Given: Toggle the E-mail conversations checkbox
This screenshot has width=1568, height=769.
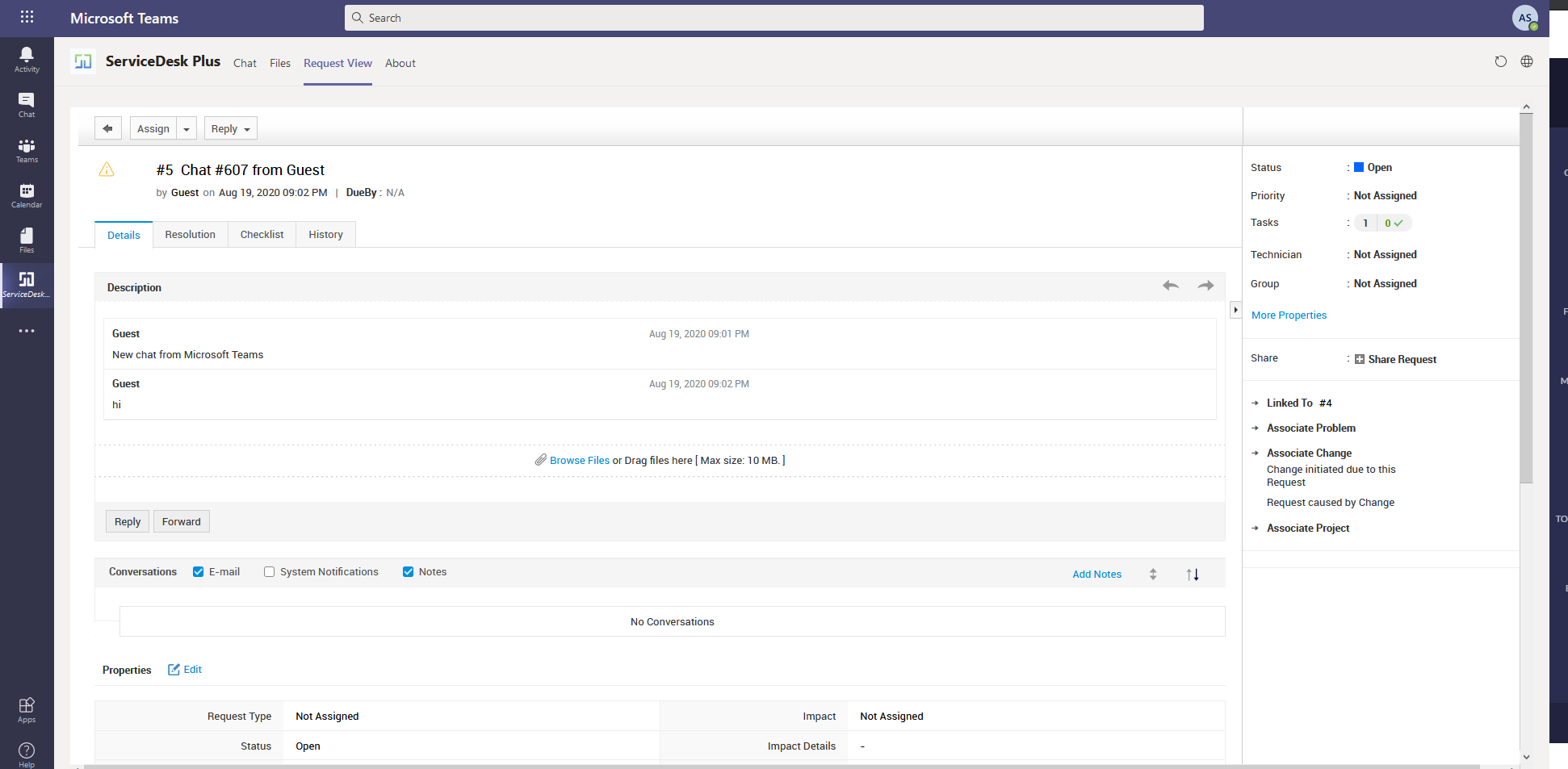Looking at the screenshot, I should pos(198,572).
